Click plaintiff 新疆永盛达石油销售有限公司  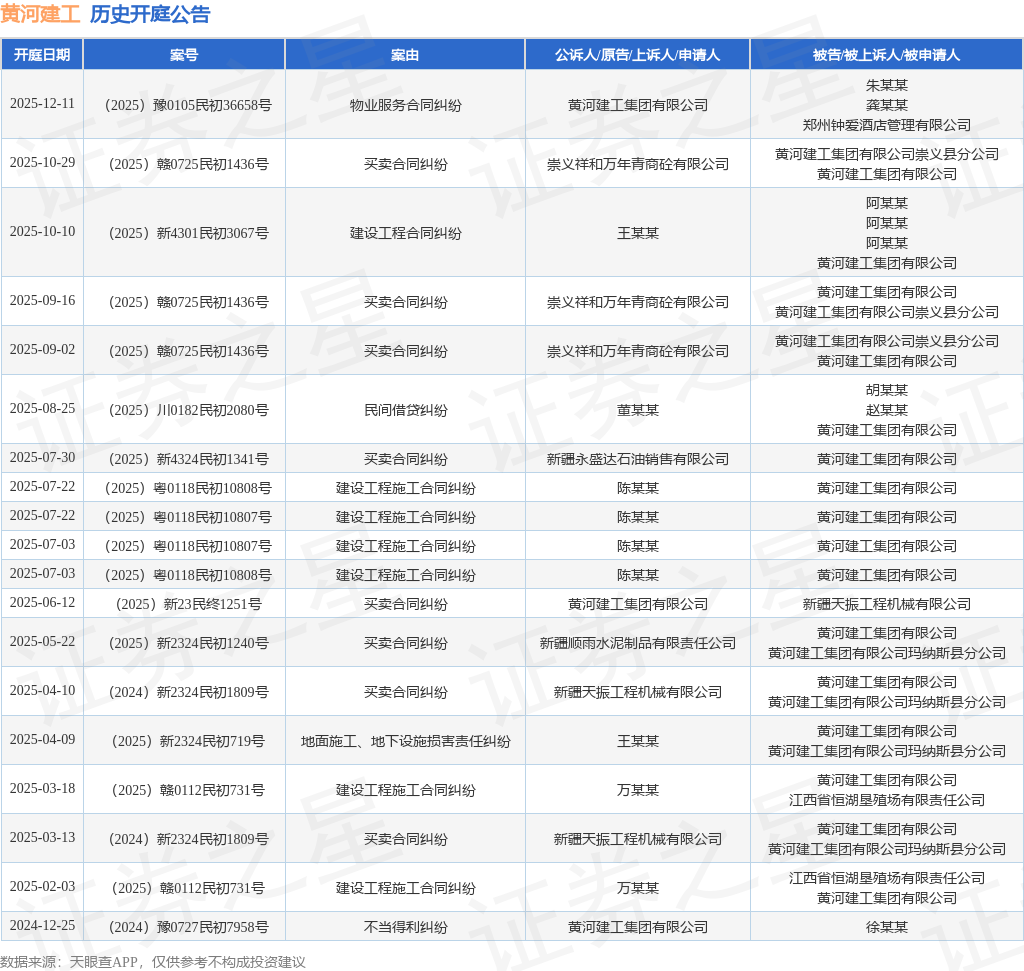tap(637, 459)
